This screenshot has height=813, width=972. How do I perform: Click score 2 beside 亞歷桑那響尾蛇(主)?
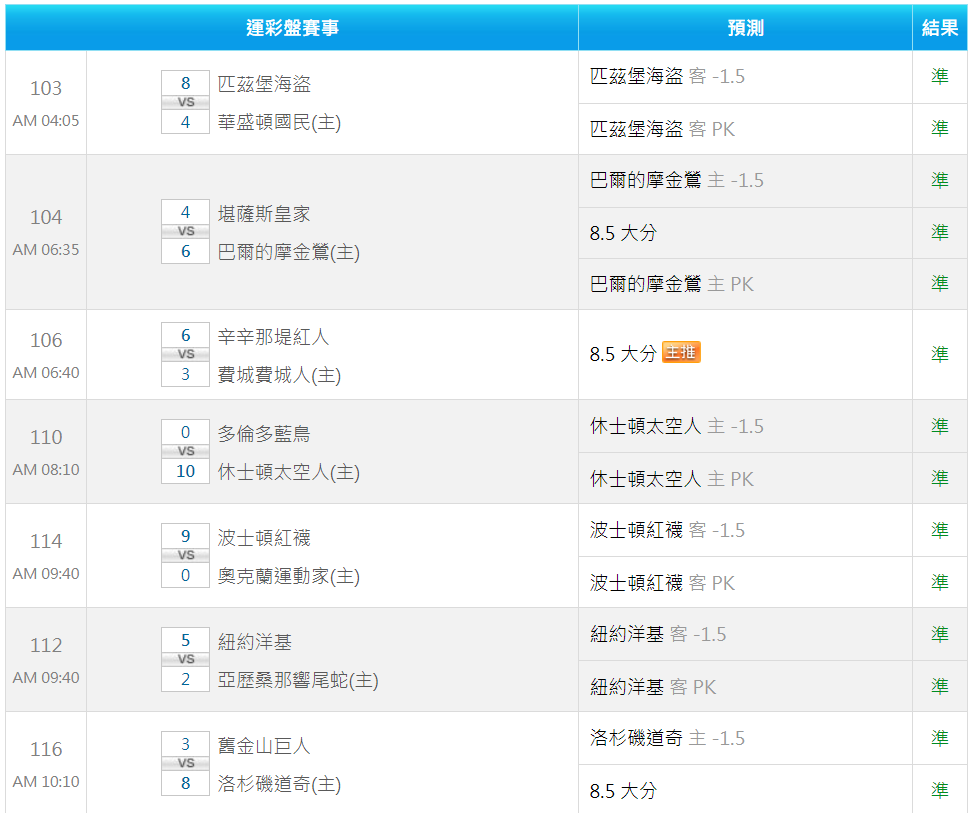point(185,679)
